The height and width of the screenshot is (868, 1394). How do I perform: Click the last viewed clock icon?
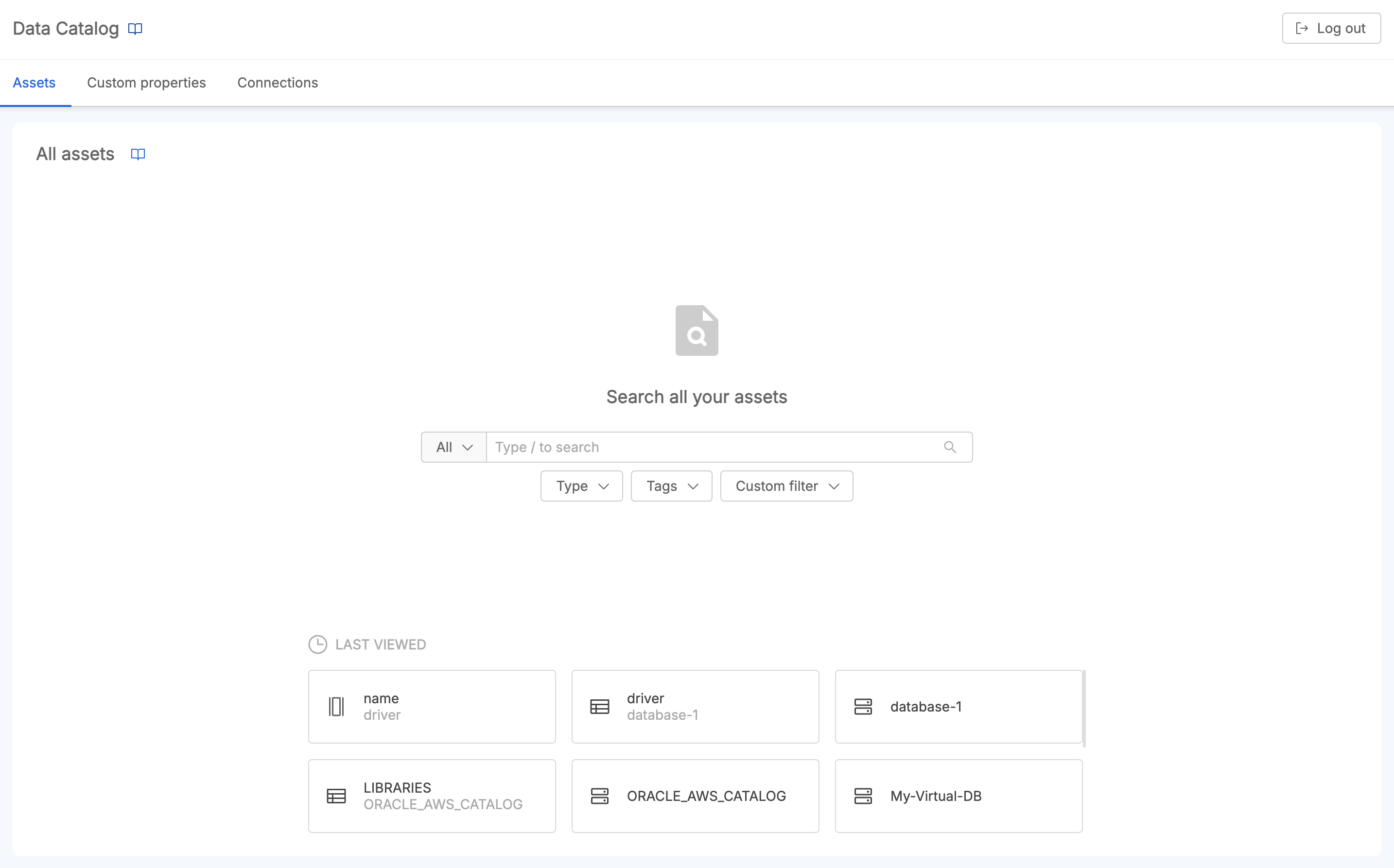[318, 644]
